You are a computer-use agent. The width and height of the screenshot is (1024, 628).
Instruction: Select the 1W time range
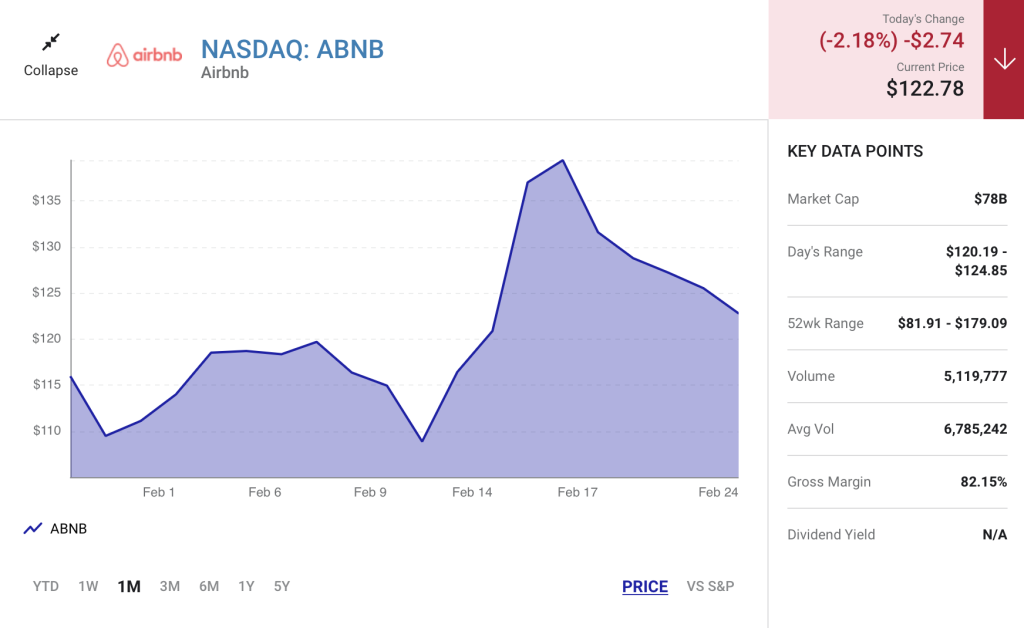[x=88, y=586]
